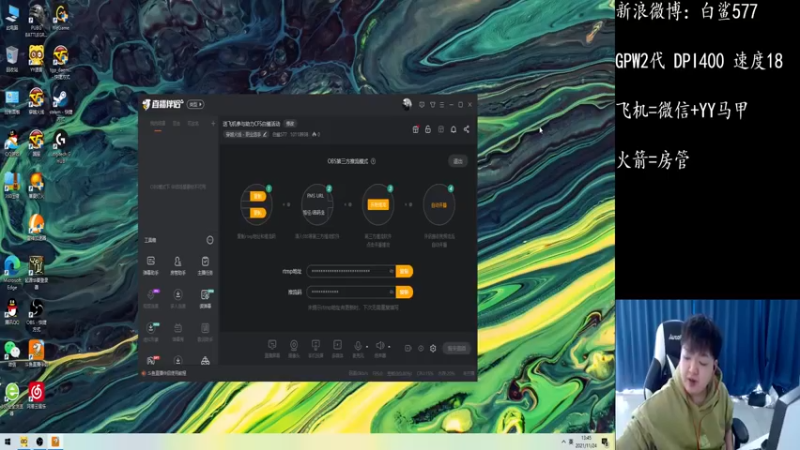Toggle visibility of the stream code

[x=392, y=292]
